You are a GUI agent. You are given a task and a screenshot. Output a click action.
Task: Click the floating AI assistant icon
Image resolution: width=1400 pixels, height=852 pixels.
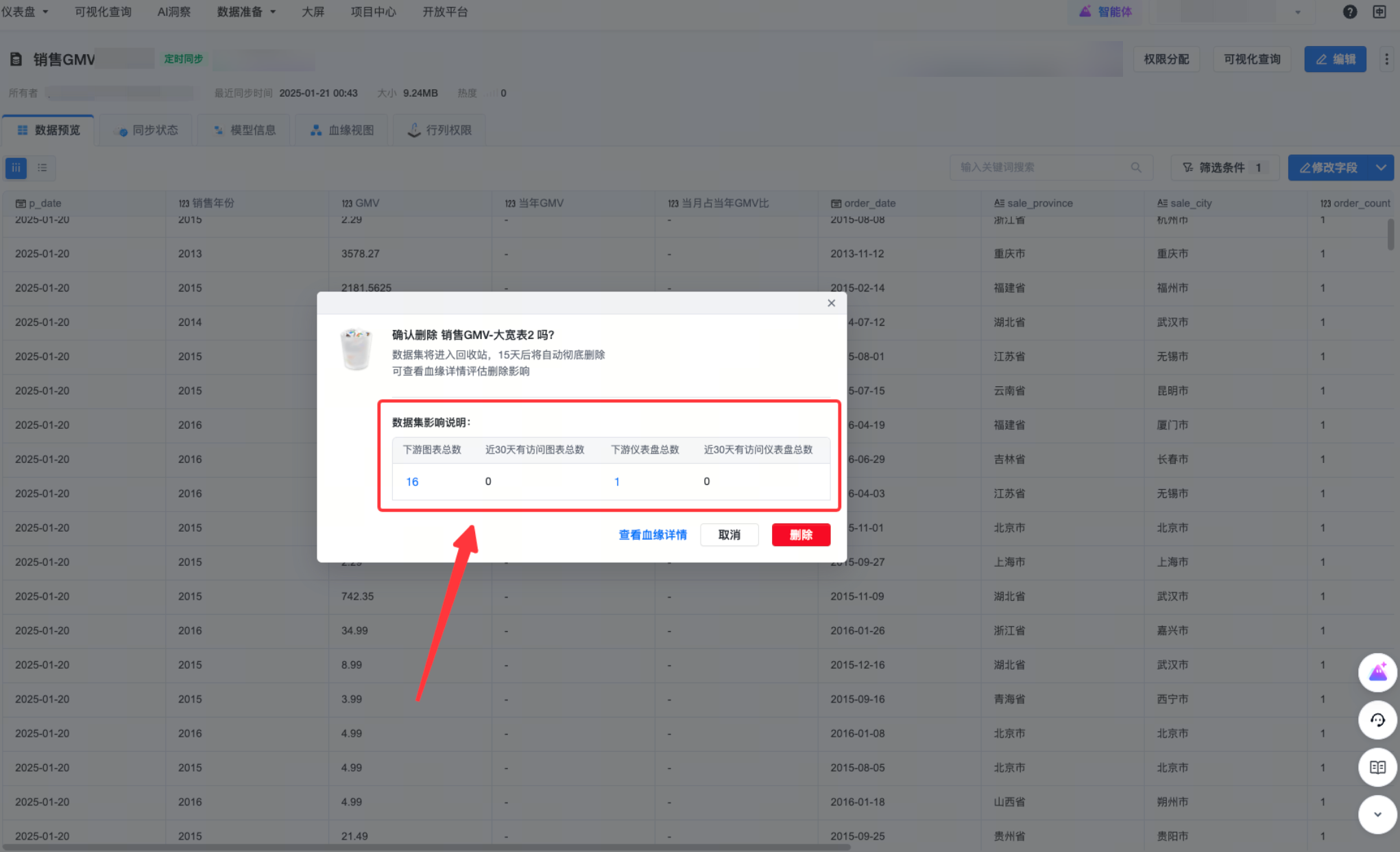click(x=1377, y=672)
